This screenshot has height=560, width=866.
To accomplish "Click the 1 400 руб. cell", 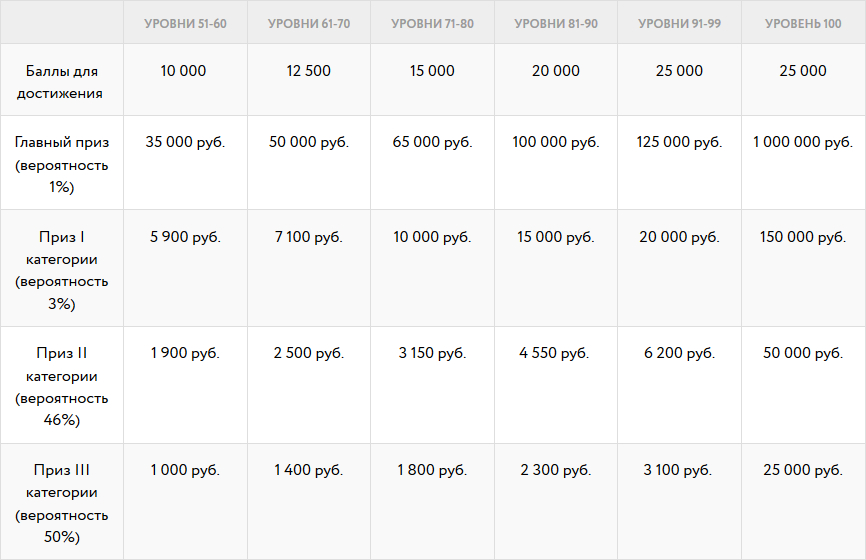I will coord(309,471).
